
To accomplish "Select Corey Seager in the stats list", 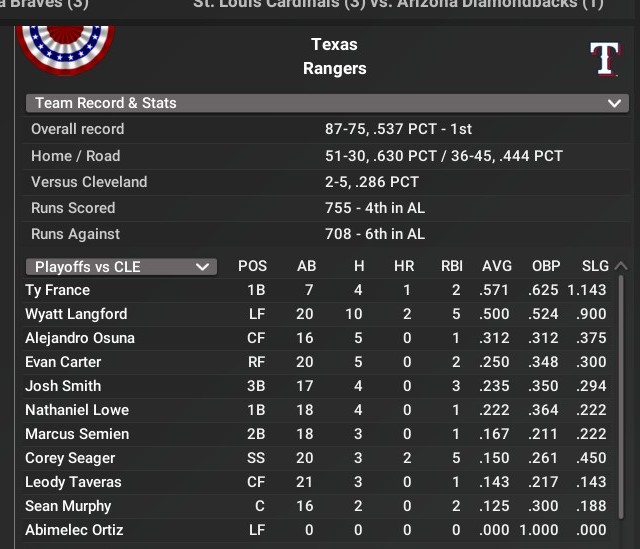I will [70, 458].
